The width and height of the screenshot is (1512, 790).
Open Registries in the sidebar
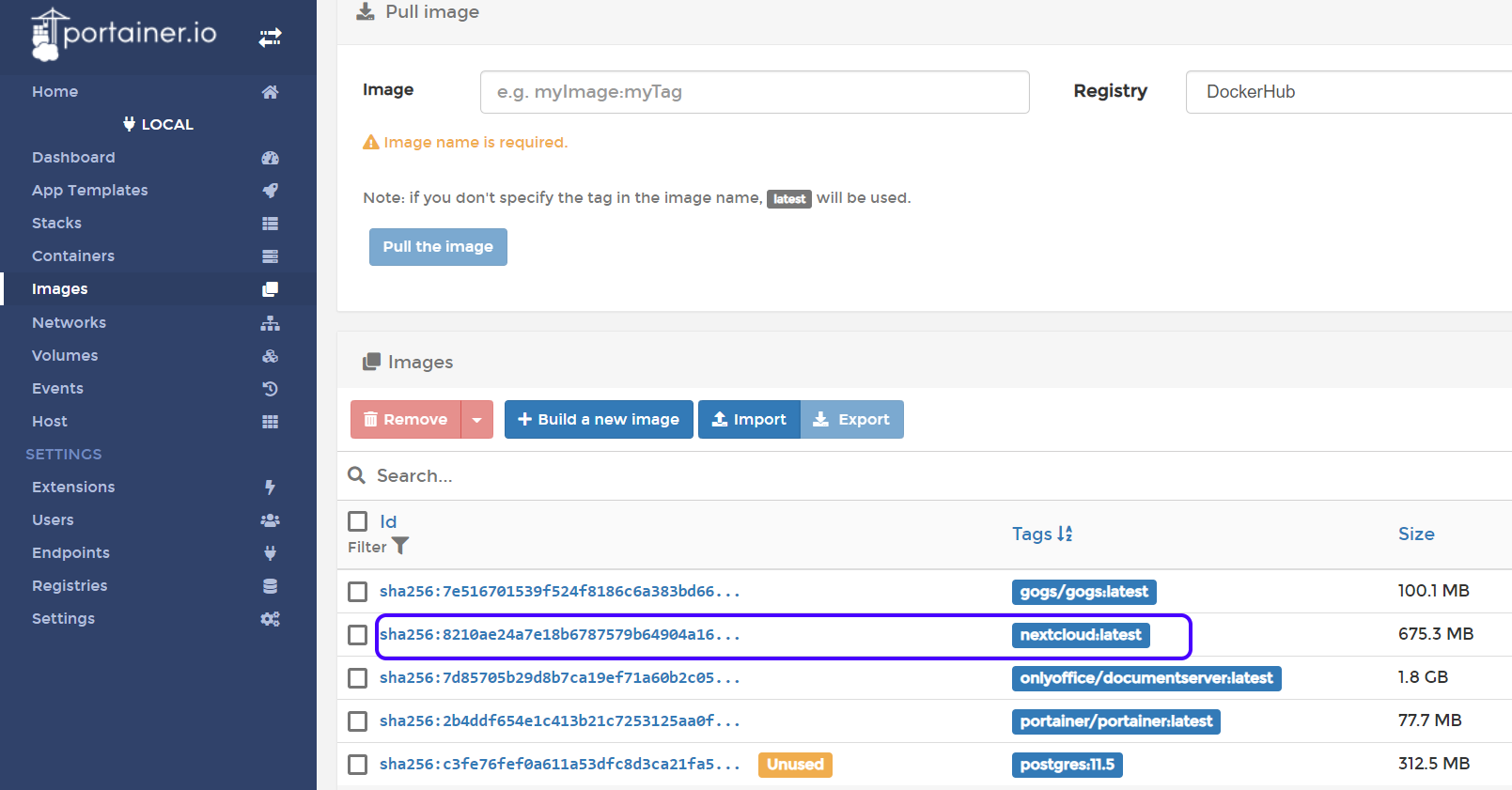point(70,586)
